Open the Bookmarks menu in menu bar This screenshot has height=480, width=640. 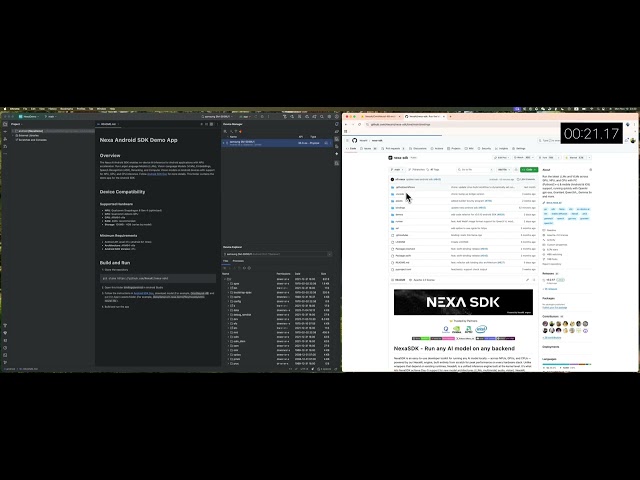(x=66, y=109)
